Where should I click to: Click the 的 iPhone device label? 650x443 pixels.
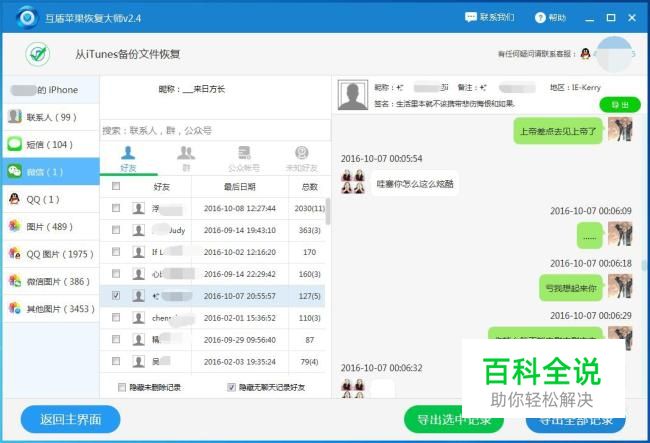click(44, 90)
